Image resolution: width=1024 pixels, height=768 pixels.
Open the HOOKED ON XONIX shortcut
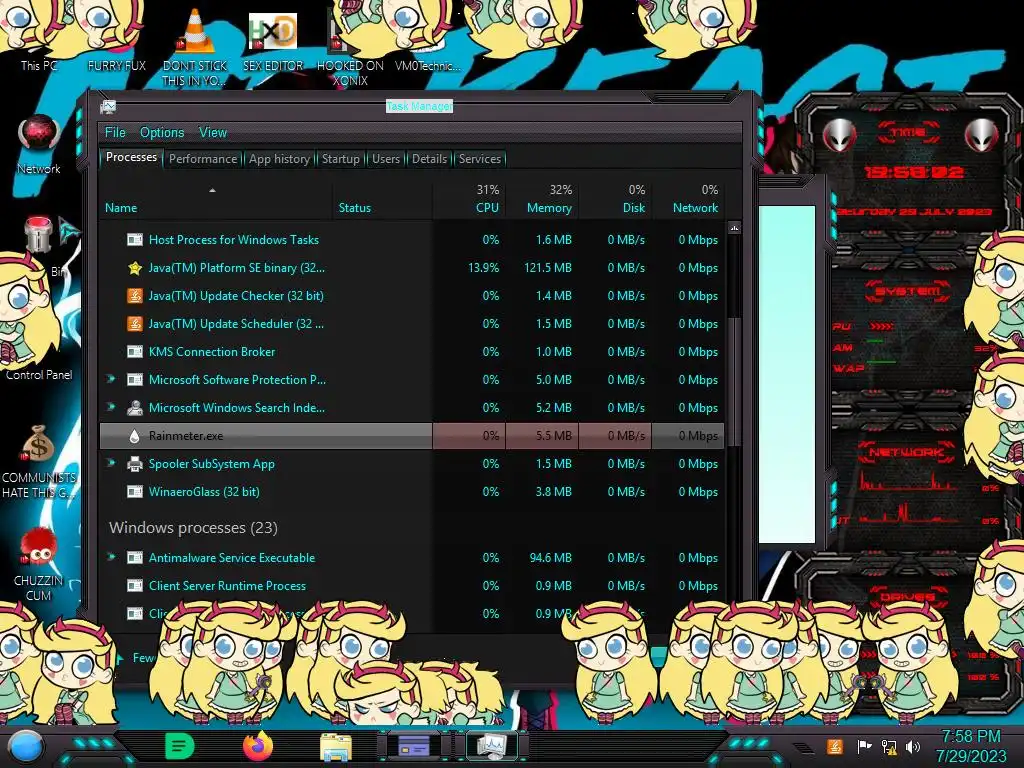click(350, 49)
